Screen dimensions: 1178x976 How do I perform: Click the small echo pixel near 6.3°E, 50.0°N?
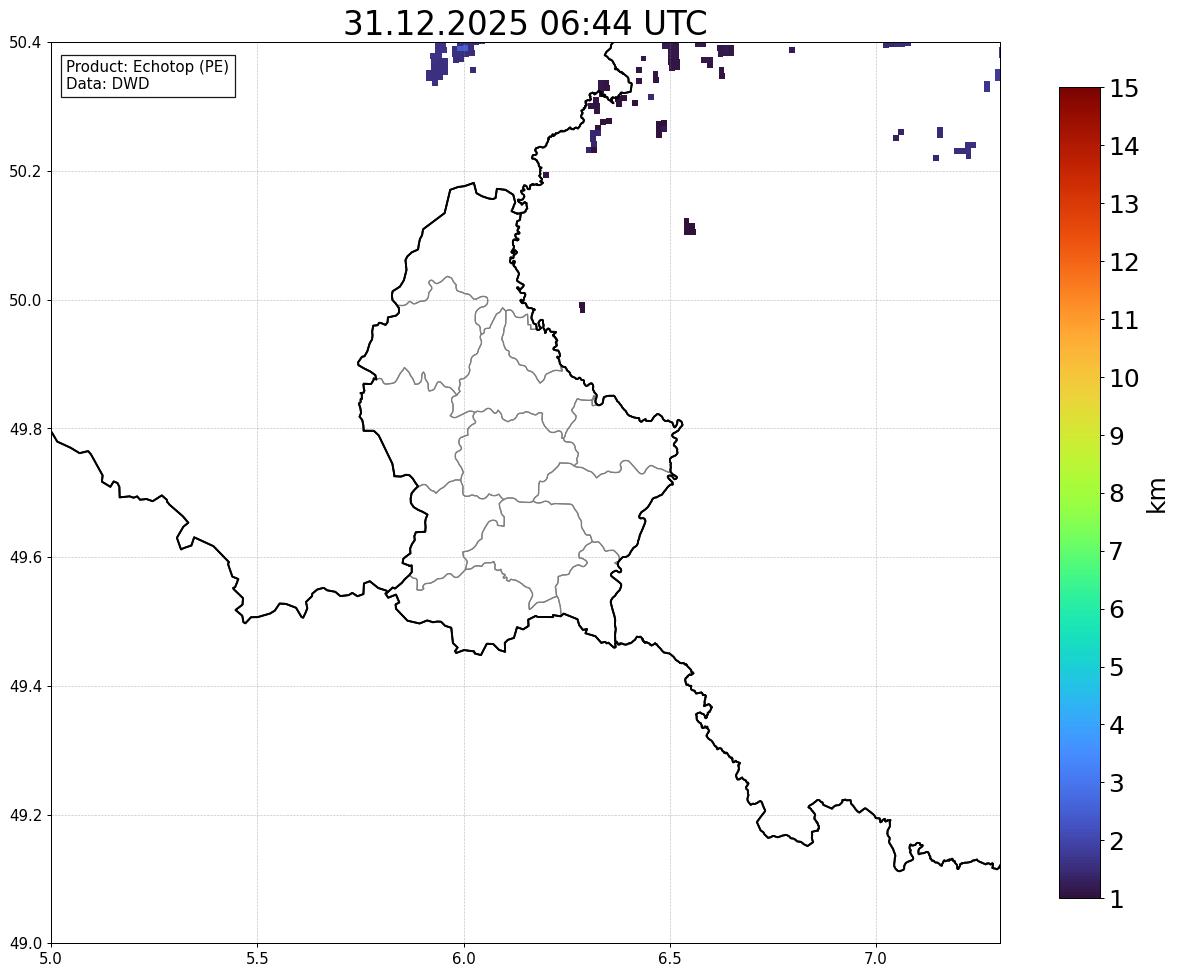tap(582, 307)
